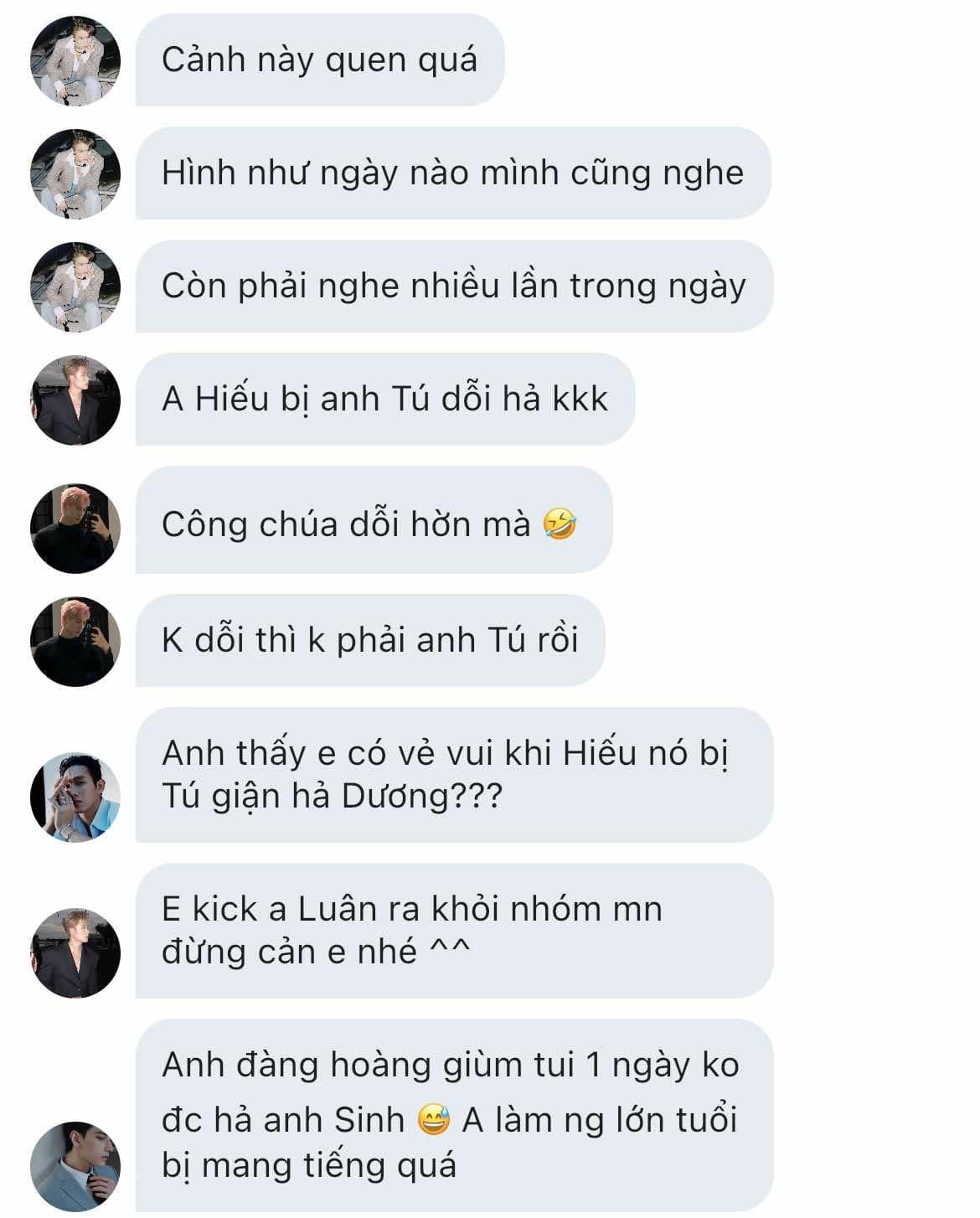Tap the avatar next to "Cảnh này quen quá"
This screenshot has height=1218, width=980.
[75, 60]
